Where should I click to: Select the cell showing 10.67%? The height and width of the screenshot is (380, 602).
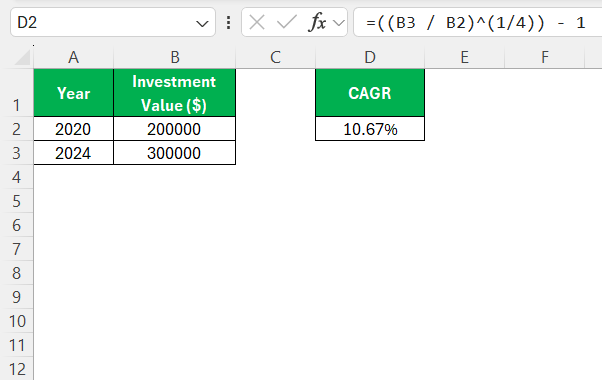tap(370, 129)
